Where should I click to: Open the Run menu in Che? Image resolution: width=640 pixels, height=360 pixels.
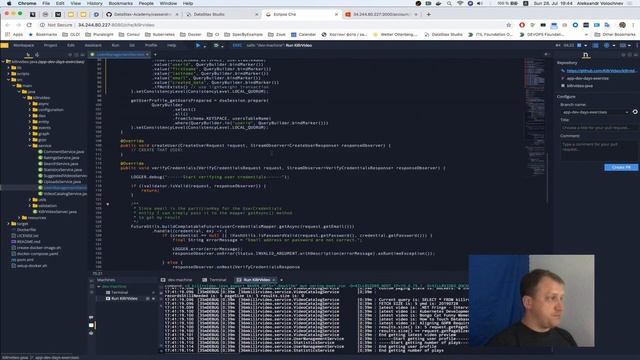coord(116,45)
